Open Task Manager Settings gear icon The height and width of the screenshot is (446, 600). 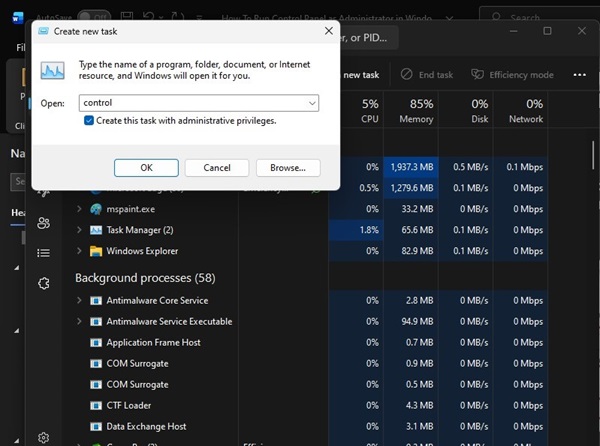tap(44, 437)
